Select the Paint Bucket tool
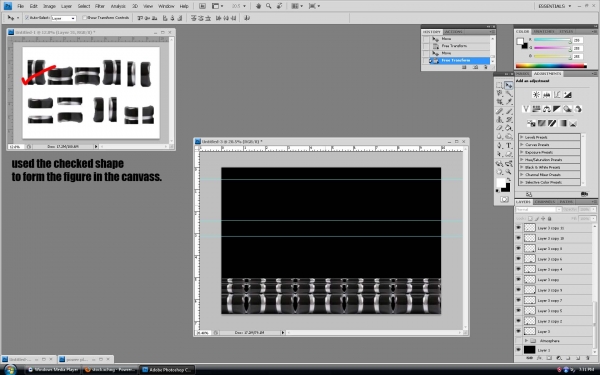The height and width of the screenshot is (375, 600). (509, 128)
